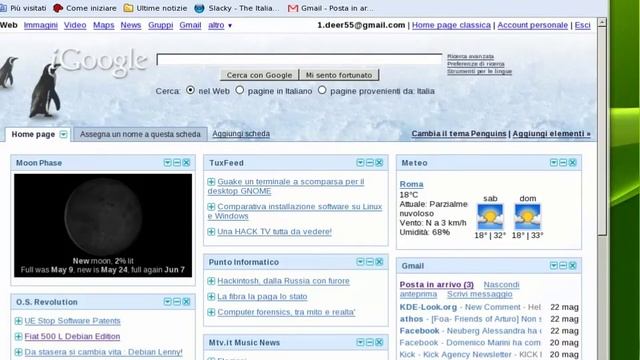The image size is (640, 360).
Task: Click 'Cambia il tema Penguins' link
Action: (459, 133)
